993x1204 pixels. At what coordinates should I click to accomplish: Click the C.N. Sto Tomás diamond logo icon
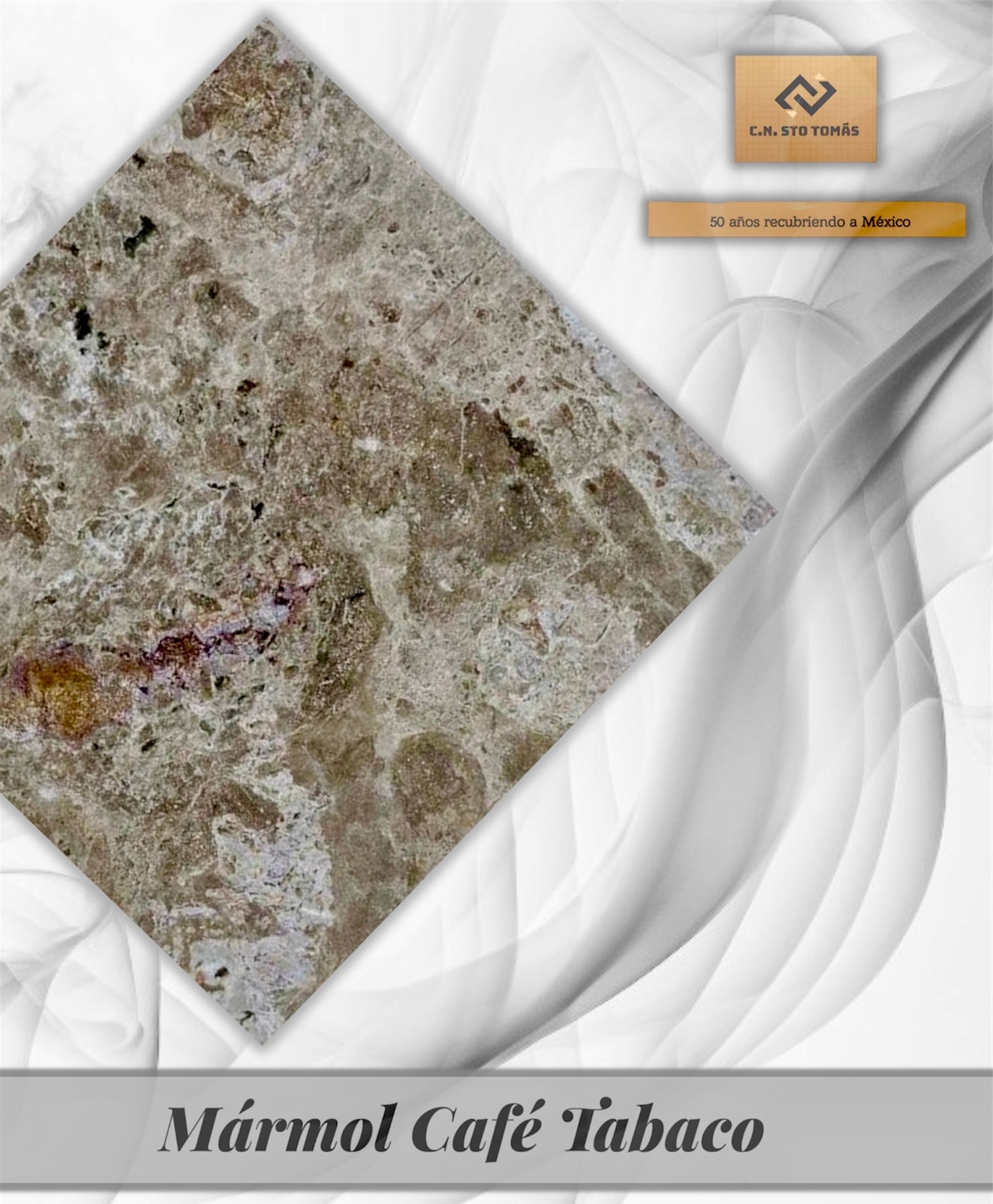(x=804, y=95)
